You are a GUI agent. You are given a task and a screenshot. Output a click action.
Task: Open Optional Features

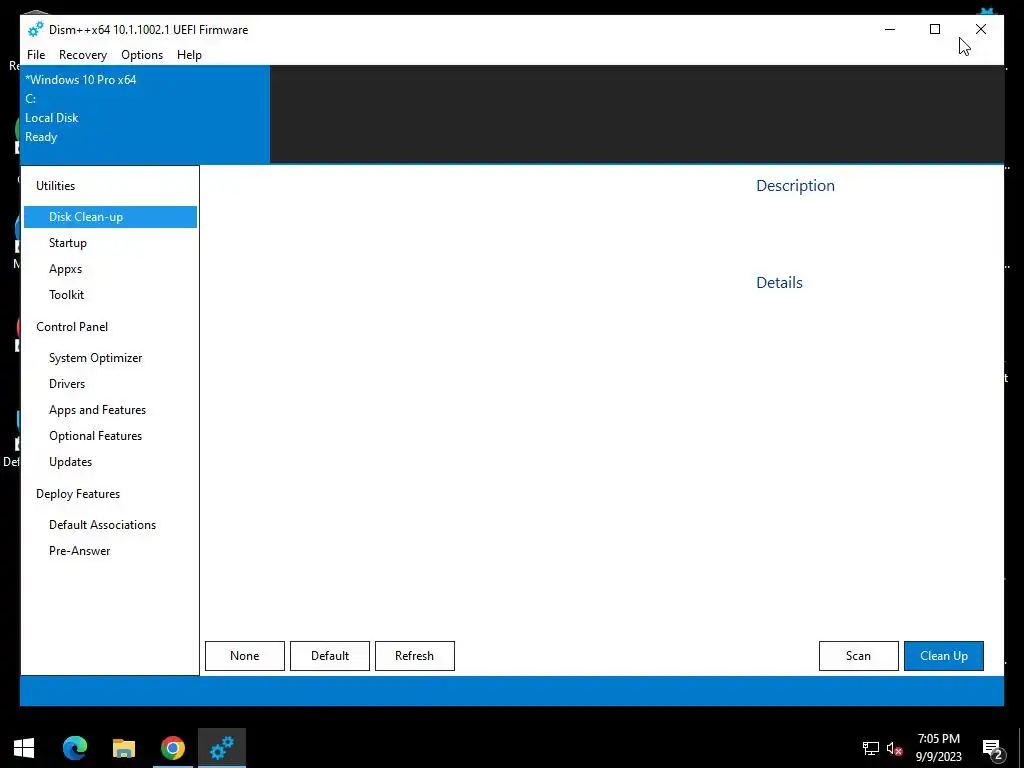click(x=95, y=436)
